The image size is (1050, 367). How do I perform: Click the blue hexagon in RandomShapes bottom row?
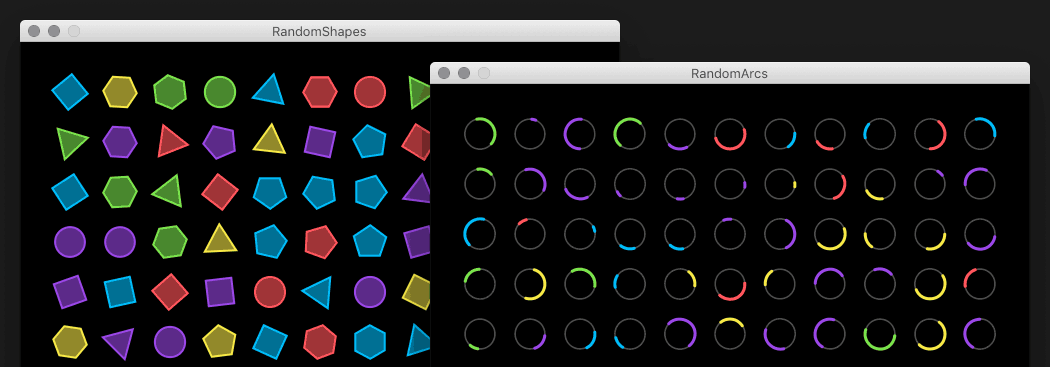tap(370, 342)
